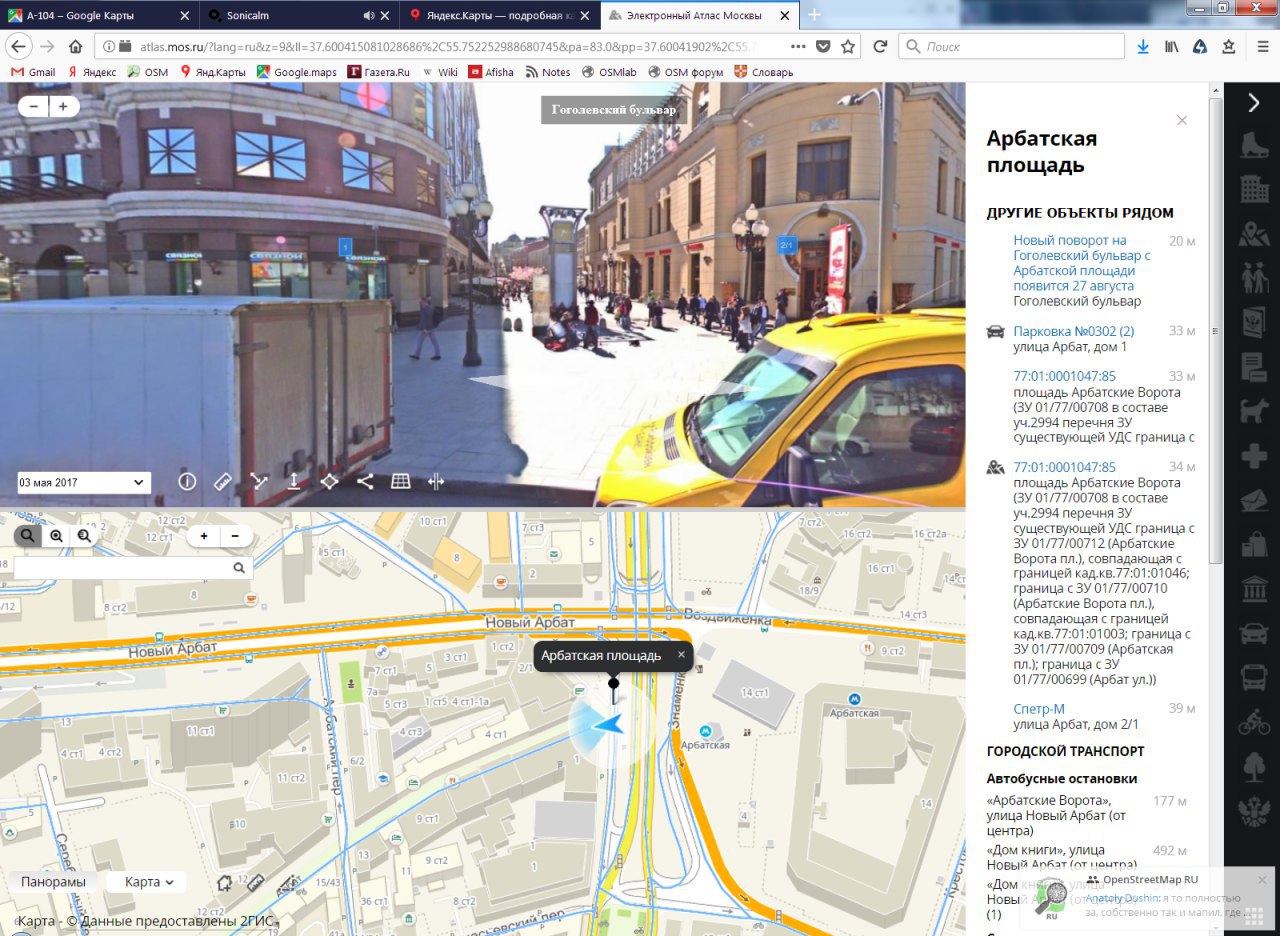Screen dimensions: 1280x936
Task: Share the panorama view
Action: 365,481
